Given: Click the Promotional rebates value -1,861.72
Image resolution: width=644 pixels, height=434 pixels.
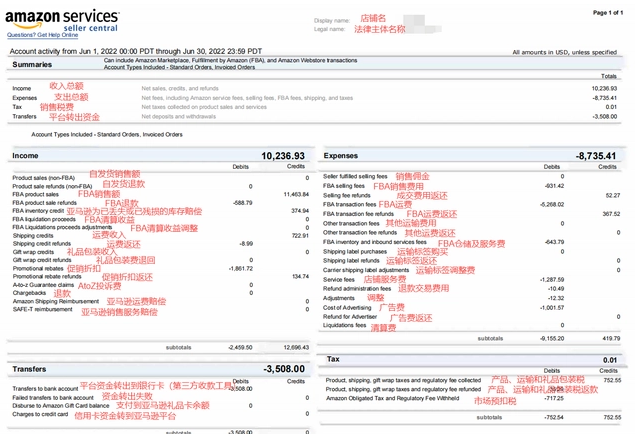Looking at the screenshot, I should (x=241, y=269).
